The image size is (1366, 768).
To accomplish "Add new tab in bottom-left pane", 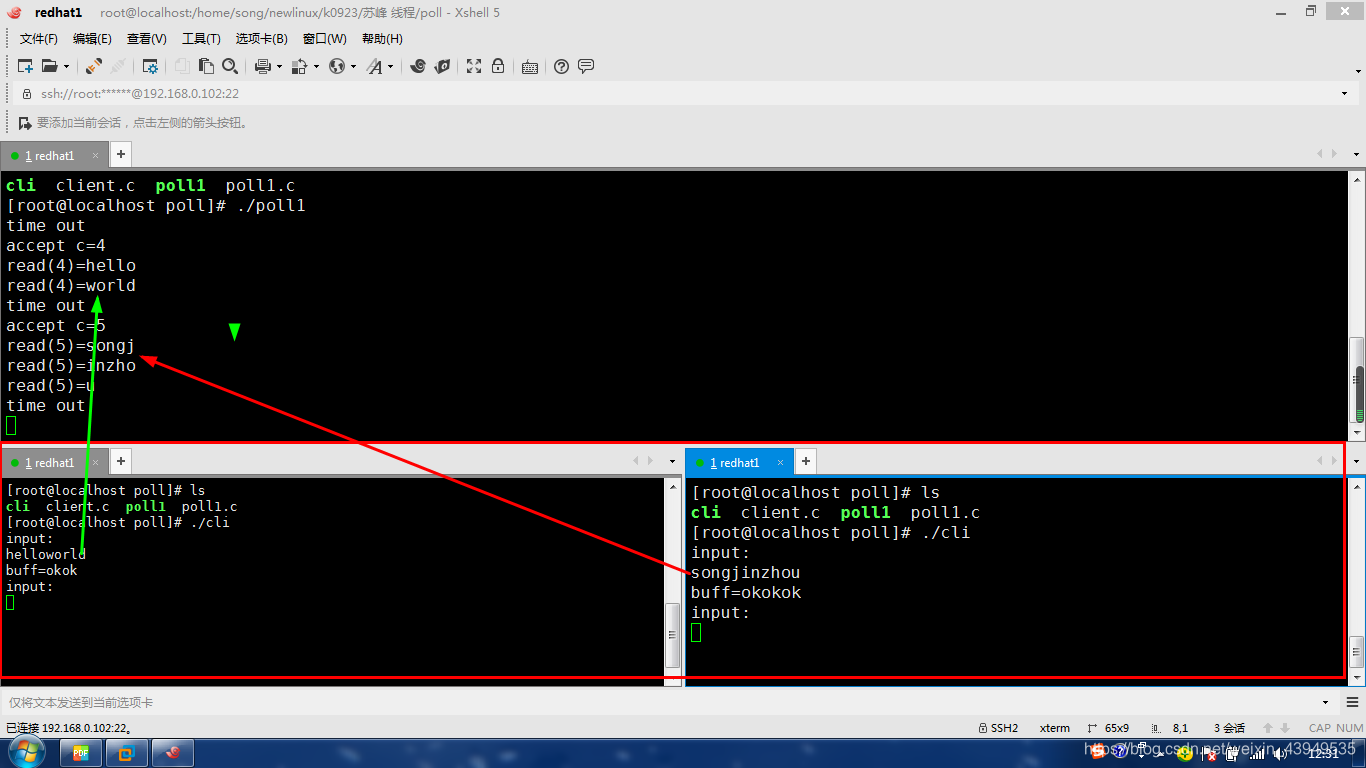I will click(120, 461).
